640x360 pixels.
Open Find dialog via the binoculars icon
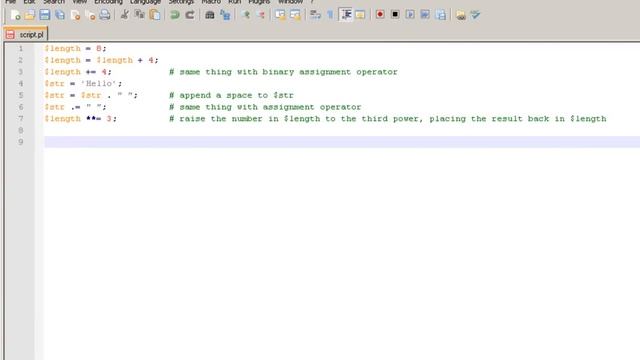tap(210, 15)
